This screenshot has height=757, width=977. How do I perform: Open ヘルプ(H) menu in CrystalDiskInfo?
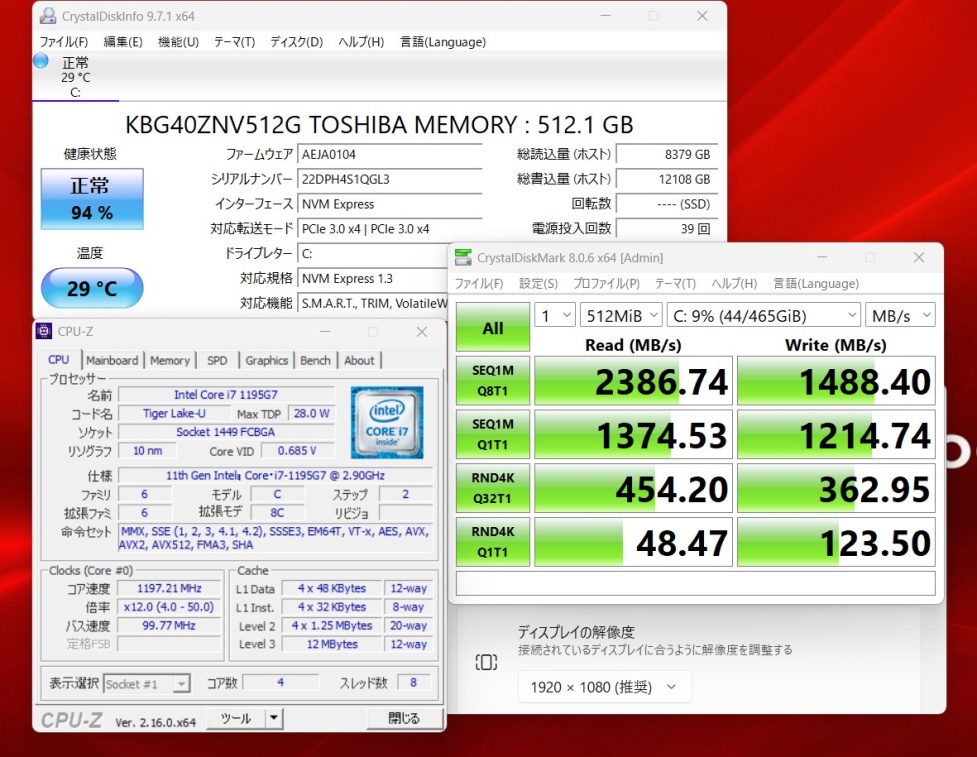click(x=361, y=42)
